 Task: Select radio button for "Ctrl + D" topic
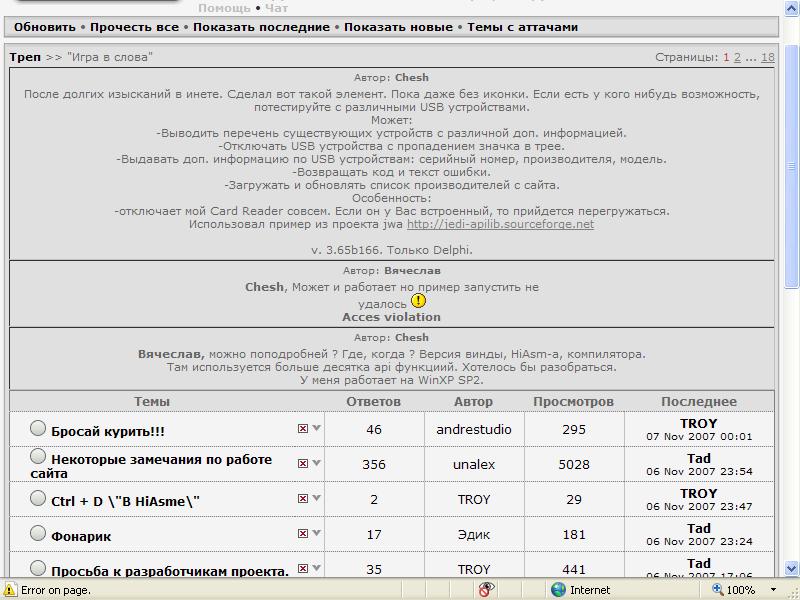click(38, 498)
